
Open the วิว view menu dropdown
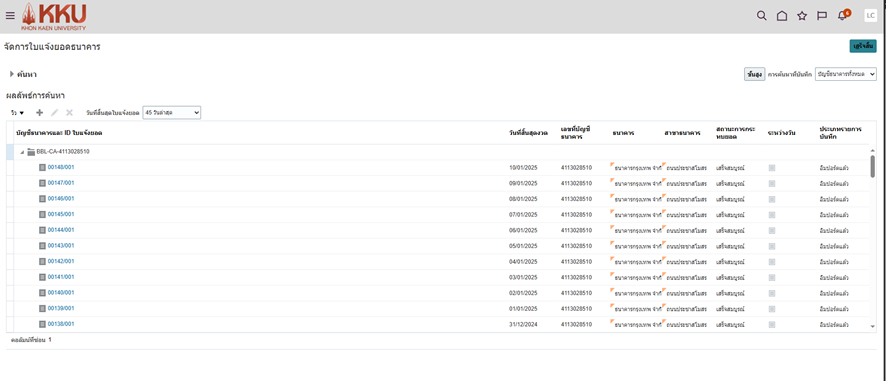point(18,113)
